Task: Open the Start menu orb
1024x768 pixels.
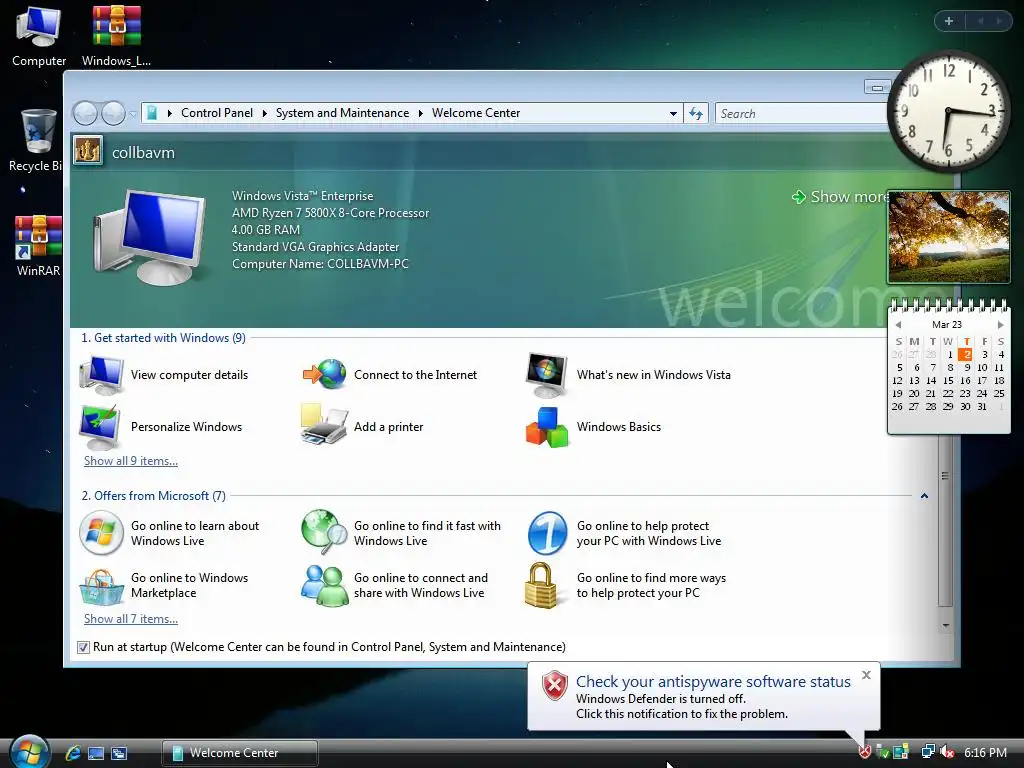Action: 29,752
